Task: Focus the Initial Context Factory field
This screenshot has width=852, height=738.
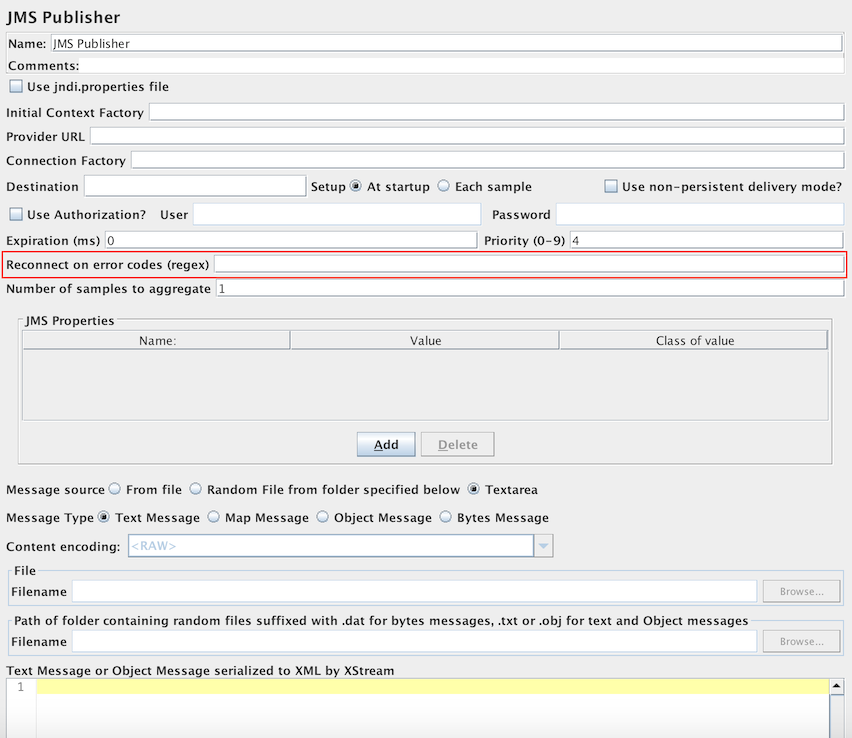Action: pyautogui.click(x=496, y=112)
